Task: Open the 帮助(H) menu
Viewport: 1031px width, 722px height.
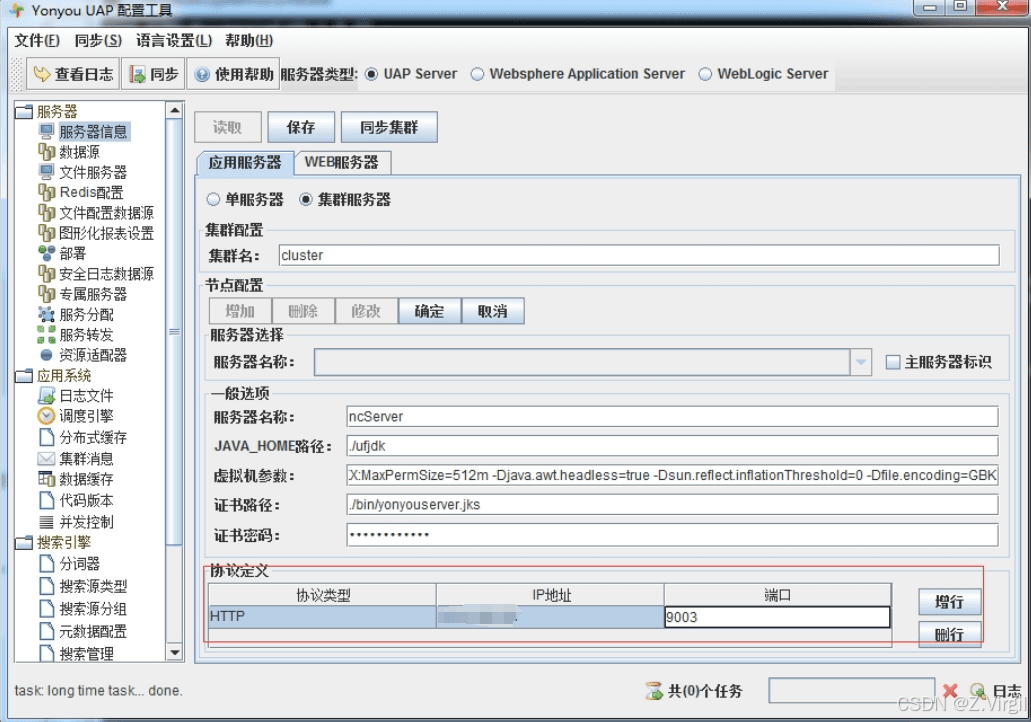Action: pyautogui.click(x=249, y=41)
